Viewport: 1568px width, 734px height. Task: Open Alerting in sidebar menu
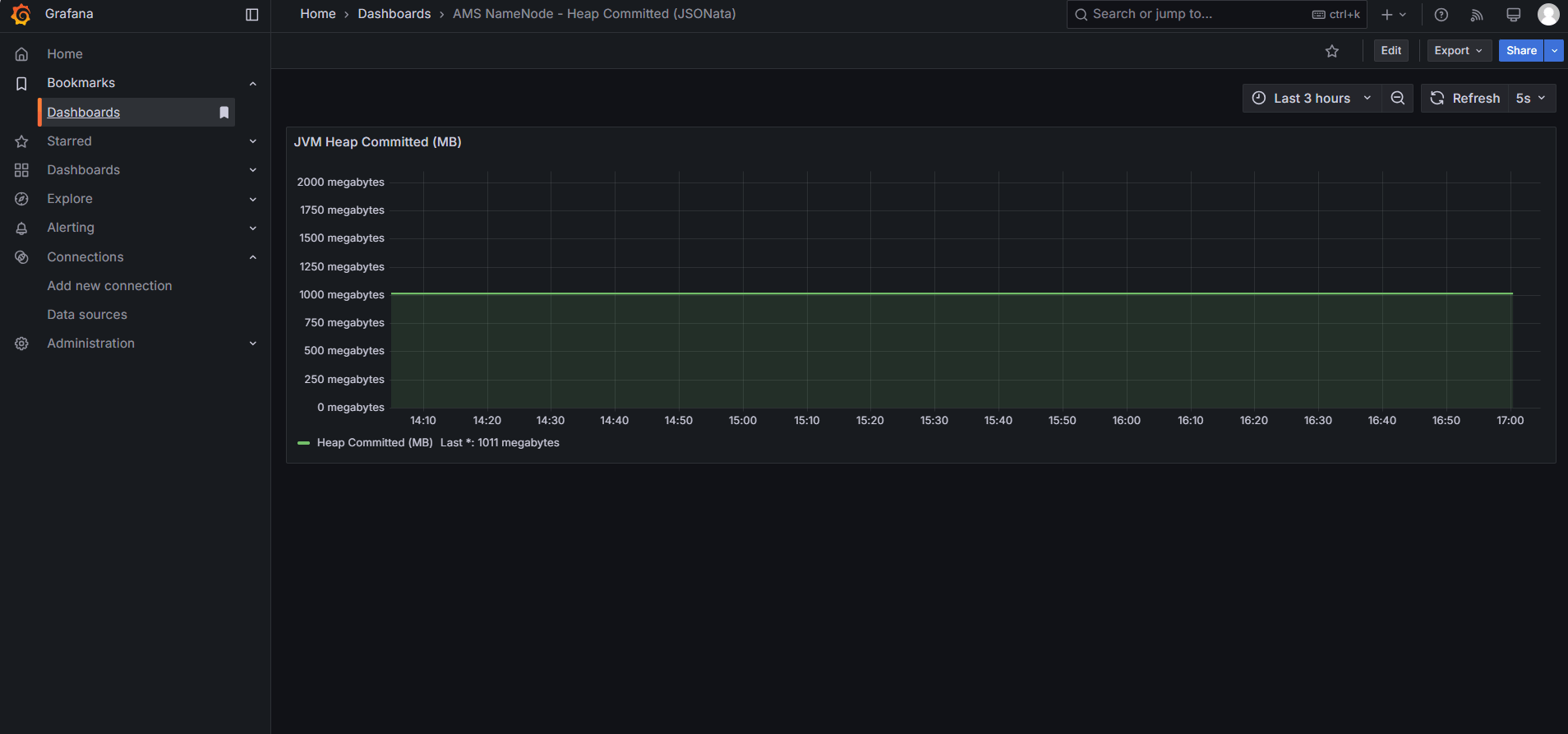(x=71, y=228)
